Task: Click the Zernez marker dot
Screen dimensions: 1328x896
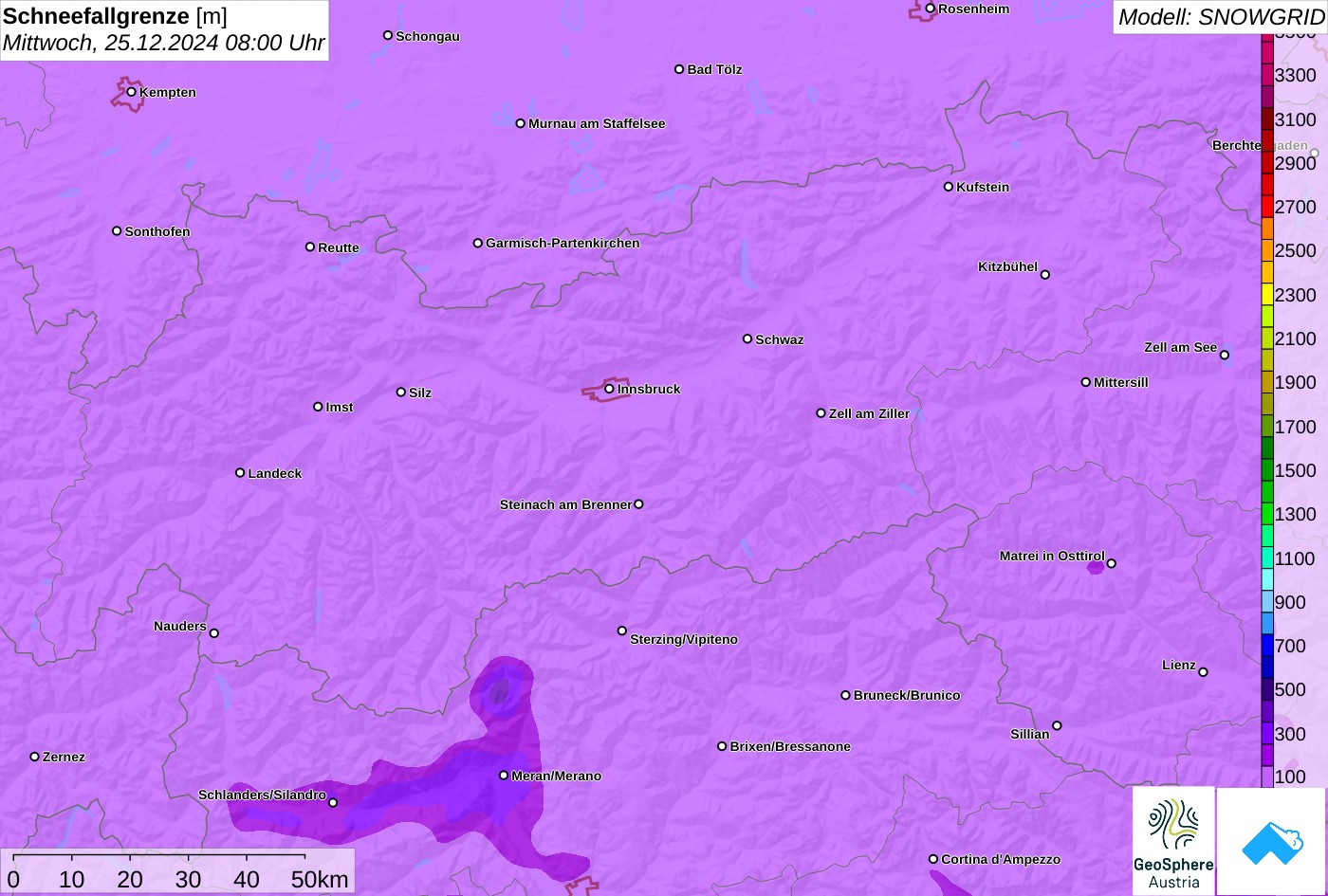Action: pyautogui.click(x=35, y=757)
